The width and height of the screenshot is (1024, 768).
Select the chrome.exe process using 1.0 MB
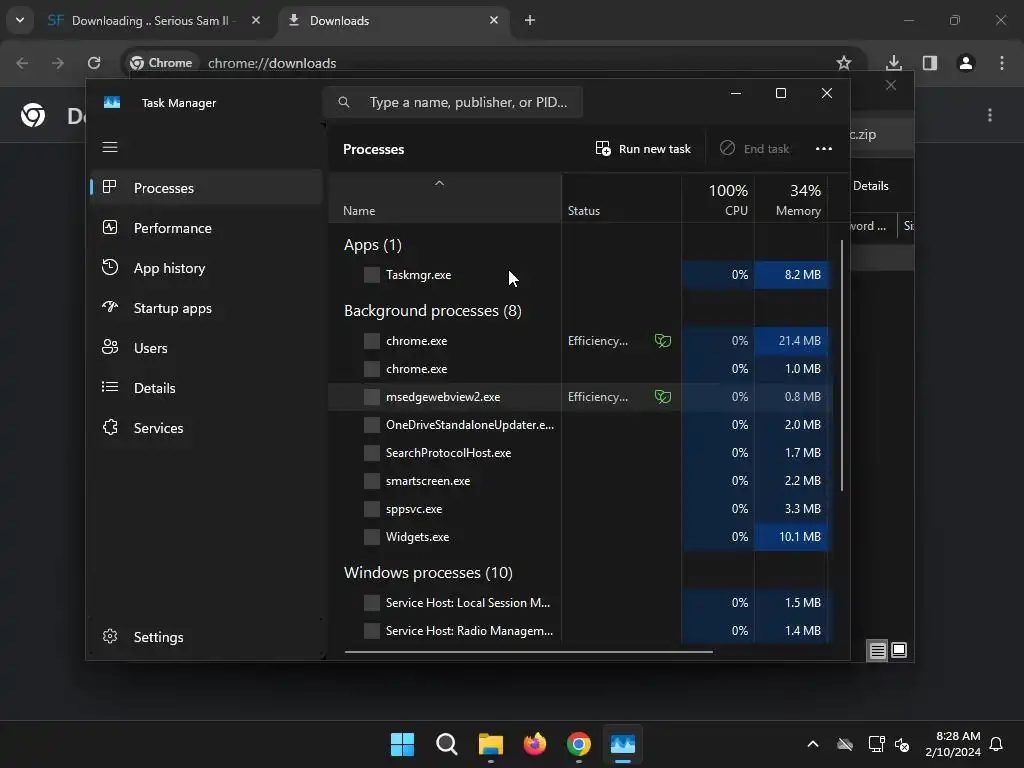(579, 369)
